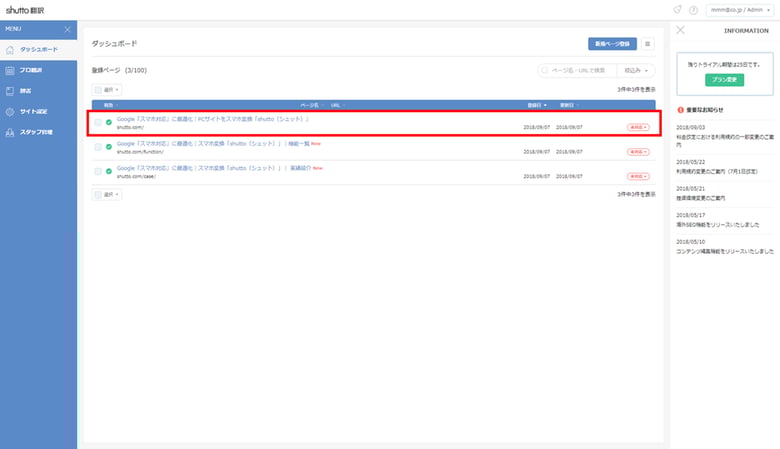The width and height of the screenshot is (780, 449).
Task: Open the page title link for shutto.com/
Action: click(x=213, y=119)
